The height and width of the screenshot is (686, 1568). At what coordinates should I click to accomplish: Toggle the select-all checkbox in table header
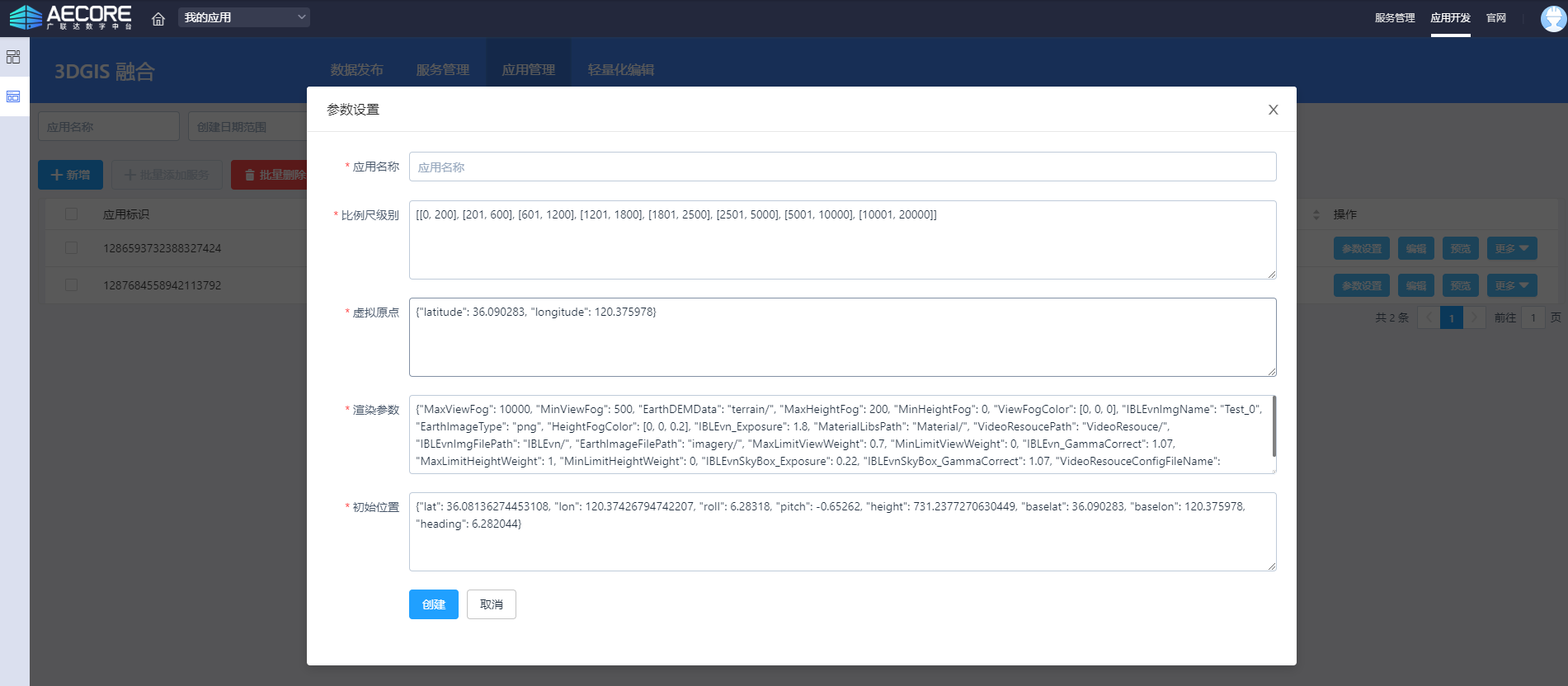[x=72, y=214]
